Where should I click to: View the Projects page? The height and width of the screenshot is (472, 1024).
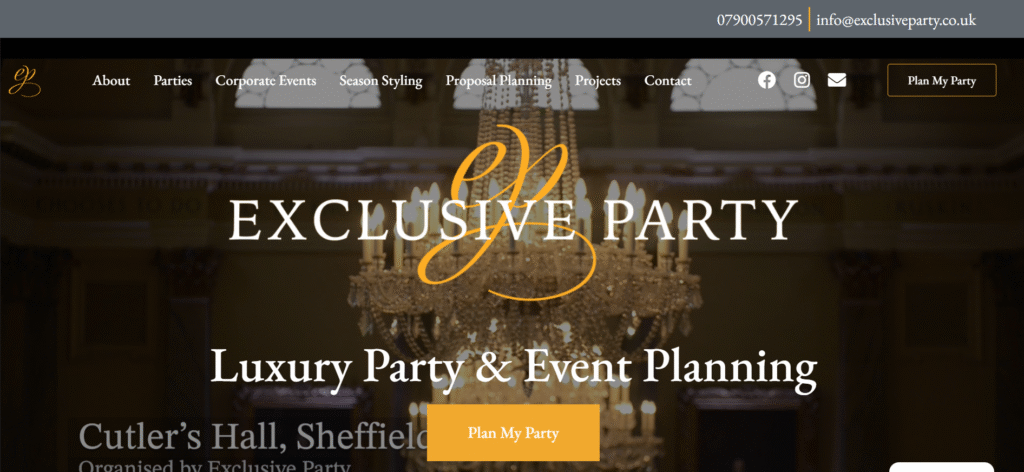(x=598, y=81)
